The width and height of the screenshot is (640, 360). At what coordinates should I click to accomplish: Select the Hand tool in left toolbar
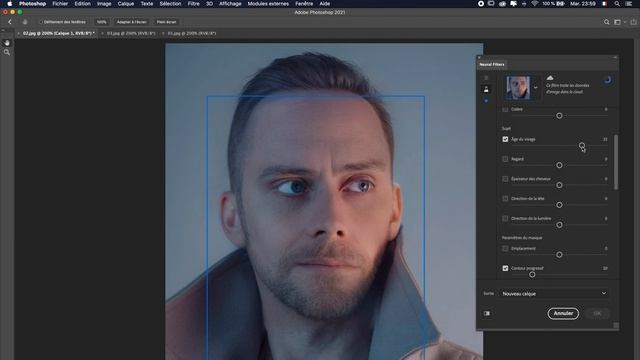[7, 43]
